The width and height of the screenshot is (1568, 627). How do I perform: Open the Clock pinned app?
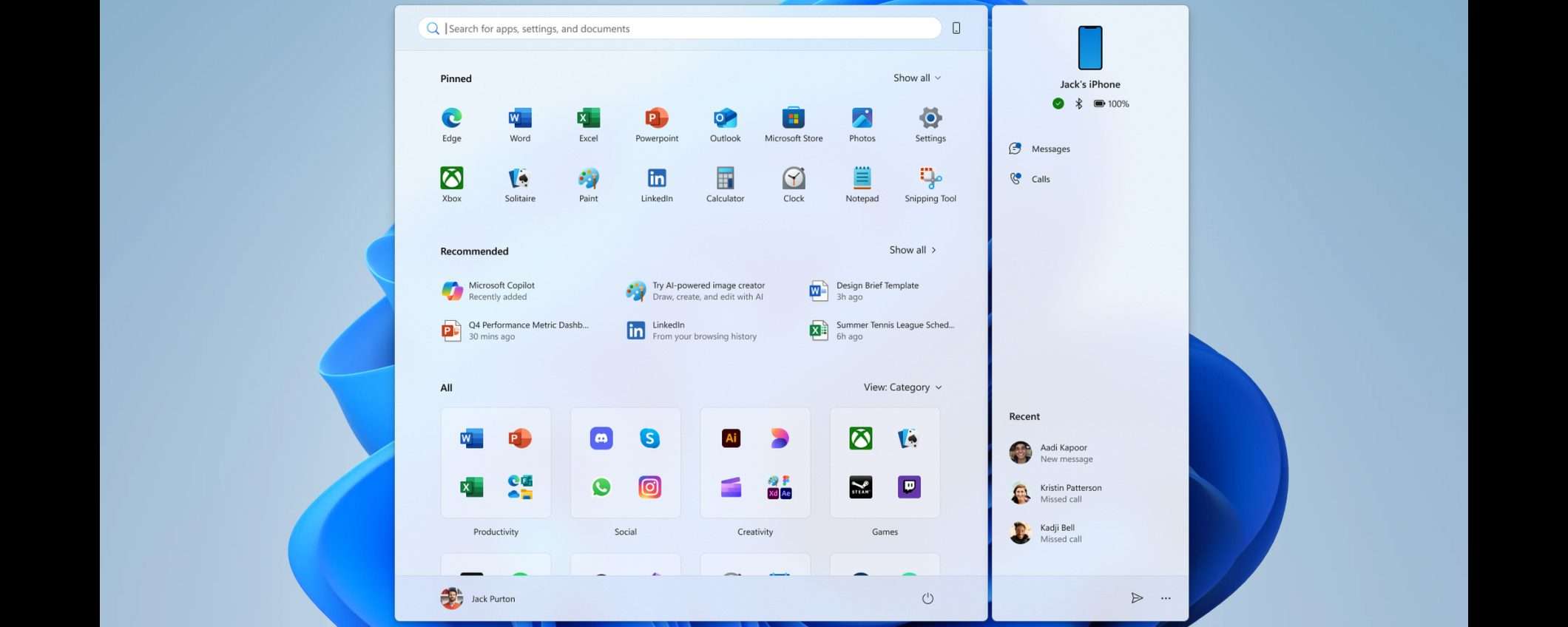(x=793, y=184)
